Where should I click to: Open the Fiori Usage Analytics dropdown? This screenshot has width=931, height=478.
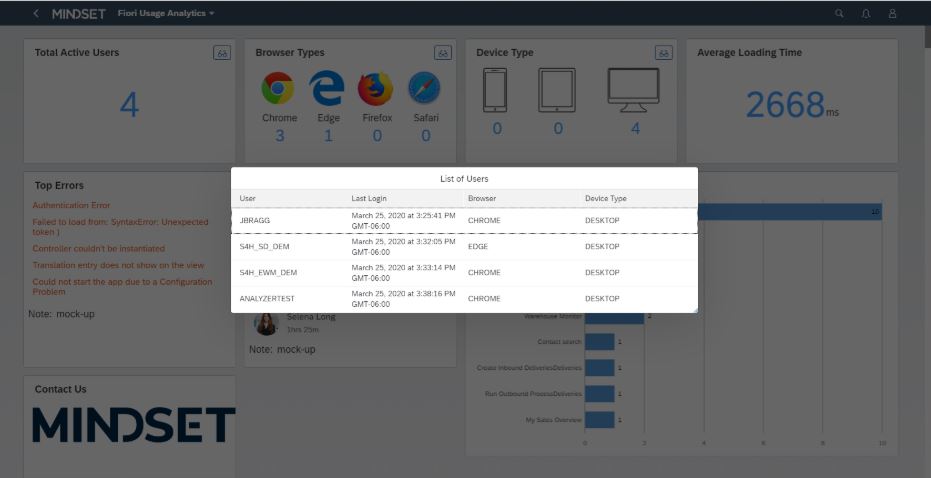tap(166, 13)
